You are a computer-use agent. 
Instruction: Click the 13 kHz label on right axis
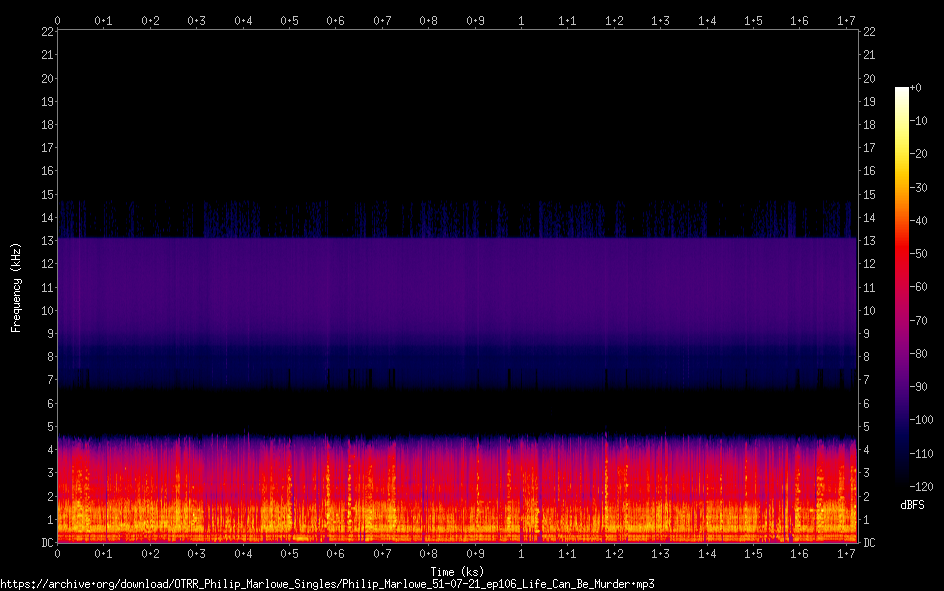(x=870, y=241)
